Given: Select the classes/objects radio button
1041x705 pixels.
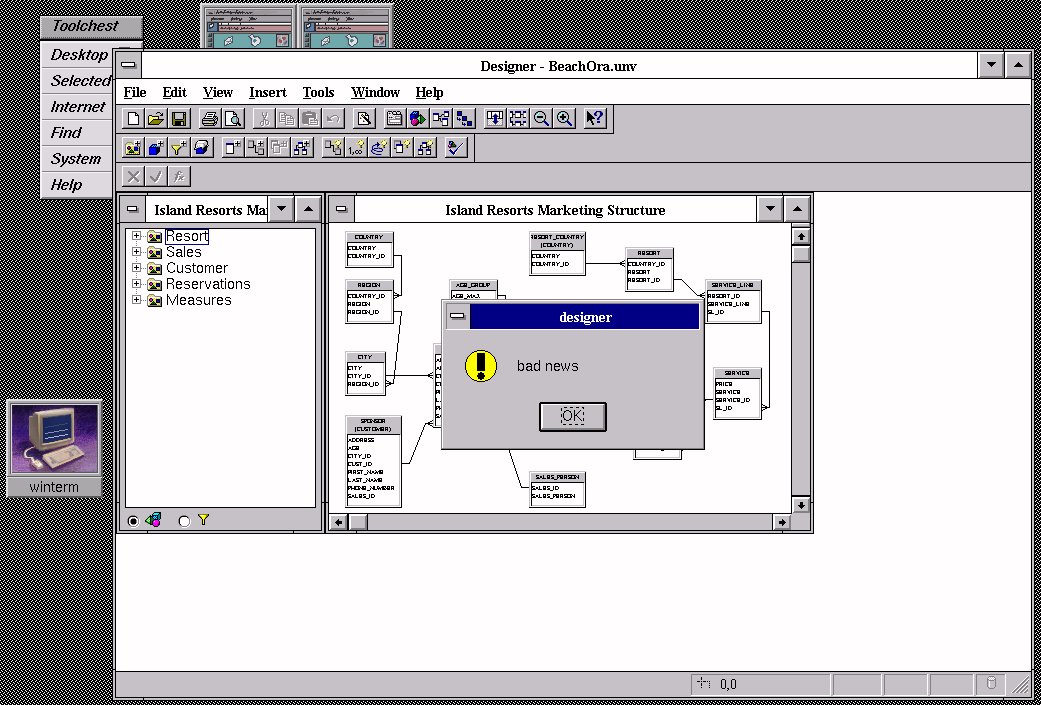Looking at the screenshot, I should pyautogui.click(x=134, y=521).
